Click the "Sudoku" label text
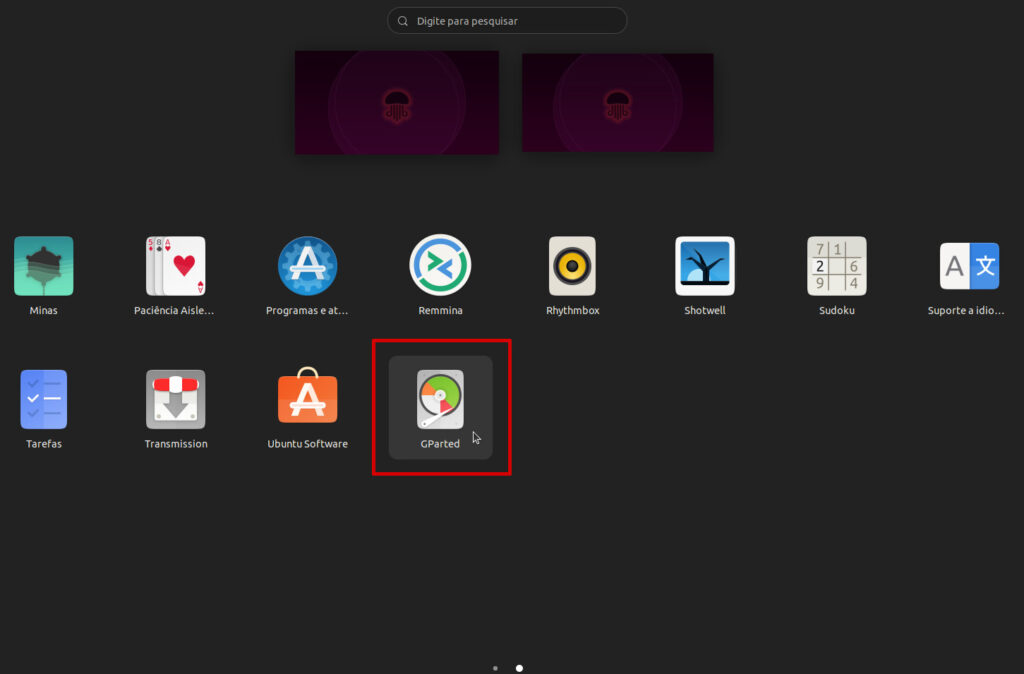The width and height of the screenshot is (1024, 674). 837,310
